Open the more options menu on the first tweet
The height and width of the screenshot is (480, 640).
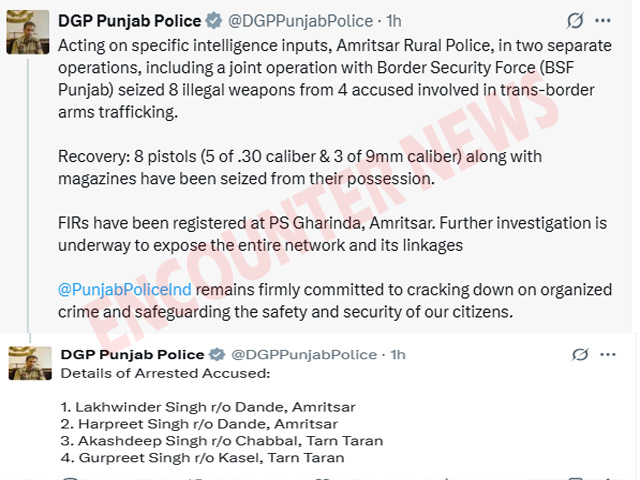coord(603,20)
